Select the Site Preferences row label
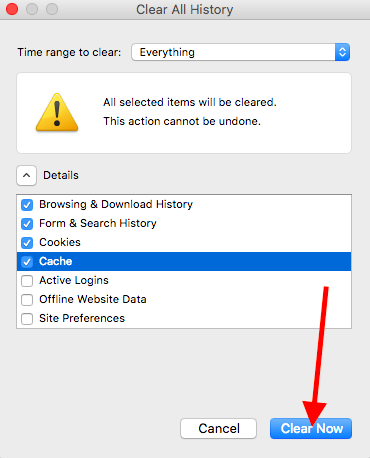This screenshot has height=458, width=370. [82, 318]
